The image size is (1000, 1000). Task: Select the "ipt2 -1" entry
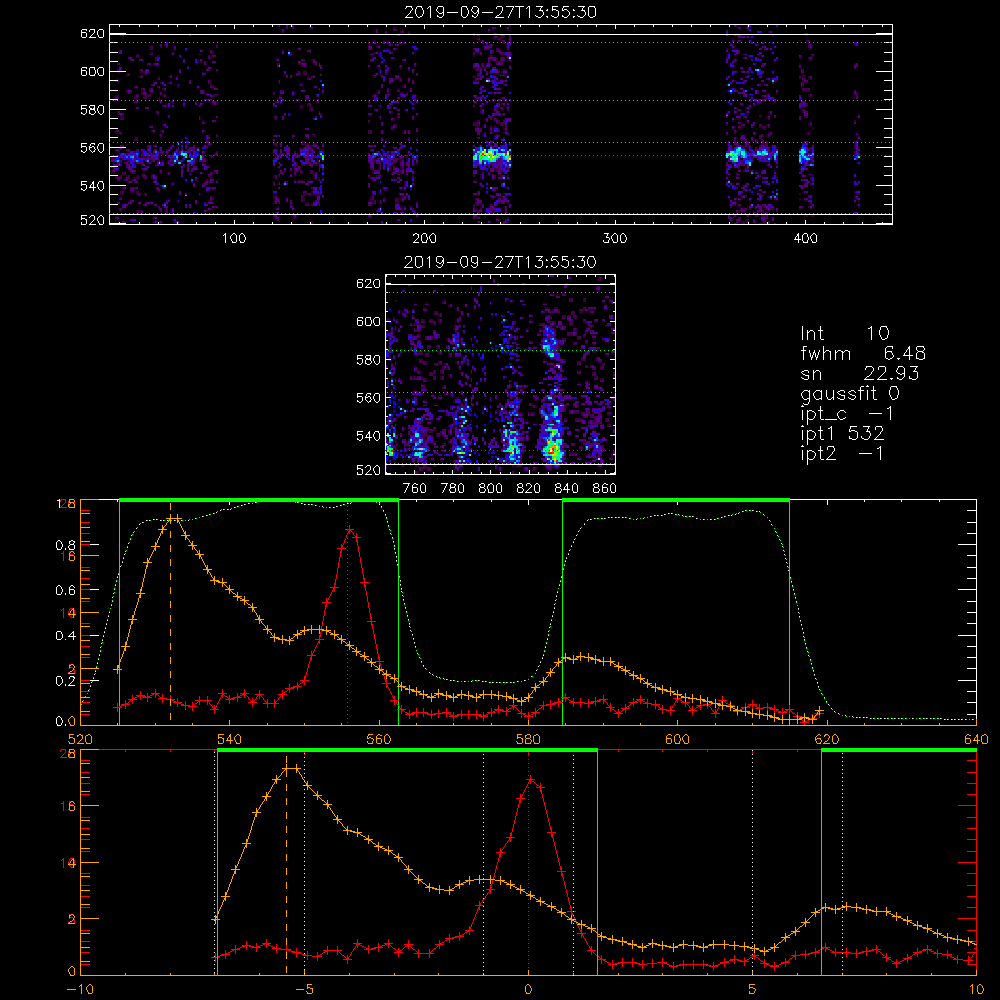pyautogui.click(x=842, y=453)
